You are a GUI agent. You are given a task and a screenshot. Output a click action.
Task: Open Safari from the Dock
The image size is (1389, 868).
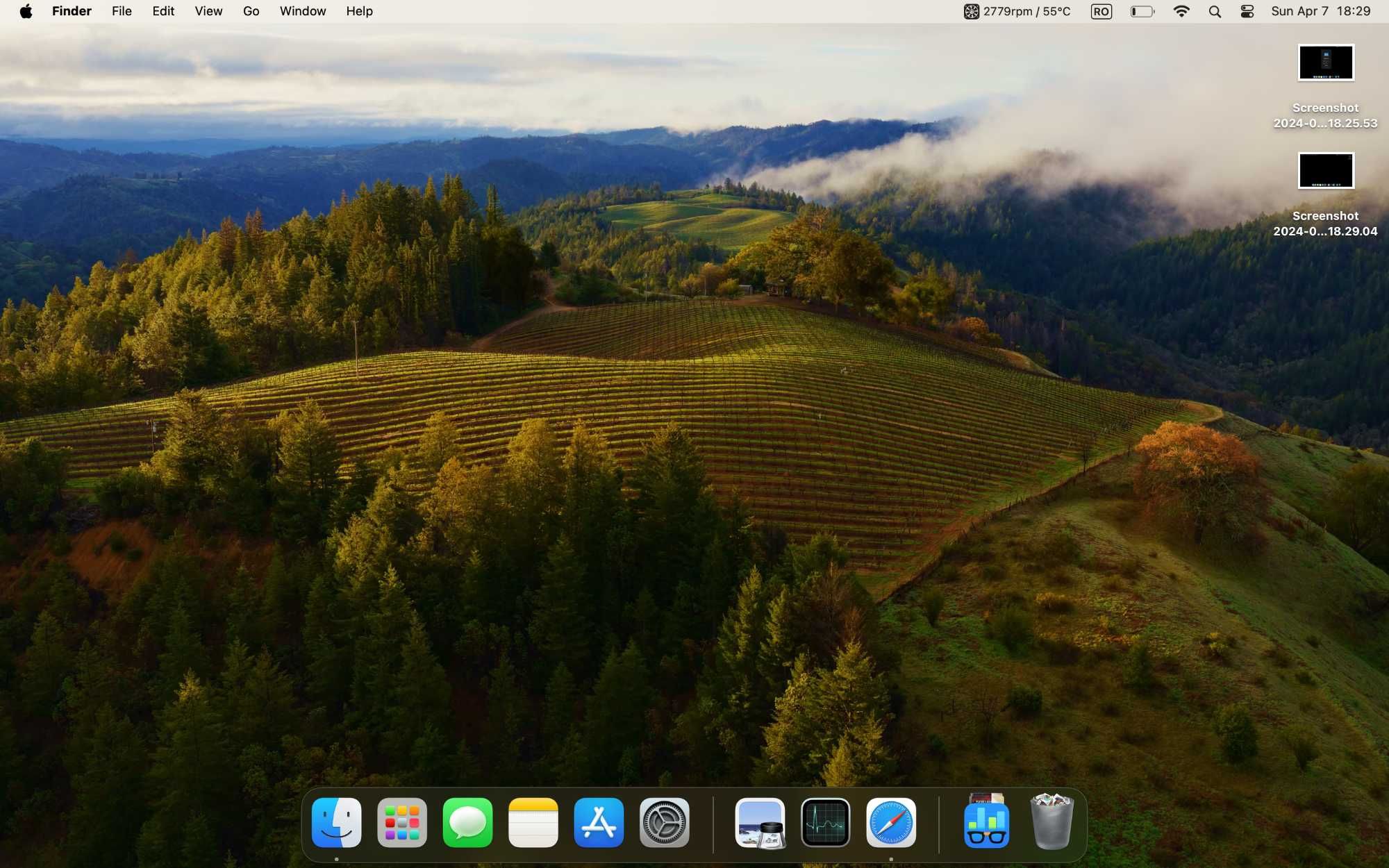coord(891,823)
